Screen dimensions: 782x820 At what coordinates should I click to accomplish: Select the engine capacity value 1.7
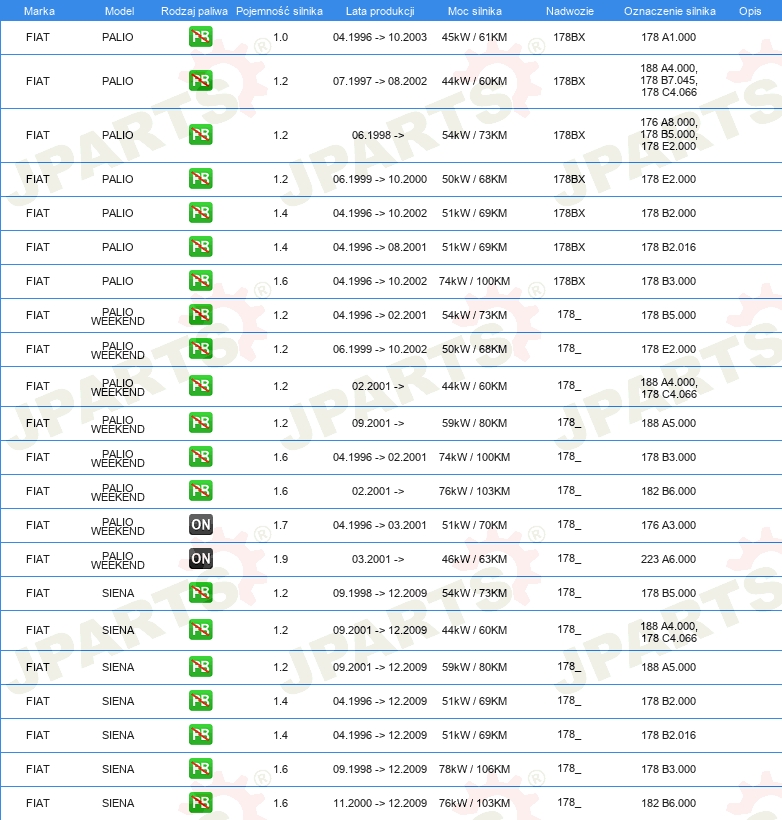[280, 525]
